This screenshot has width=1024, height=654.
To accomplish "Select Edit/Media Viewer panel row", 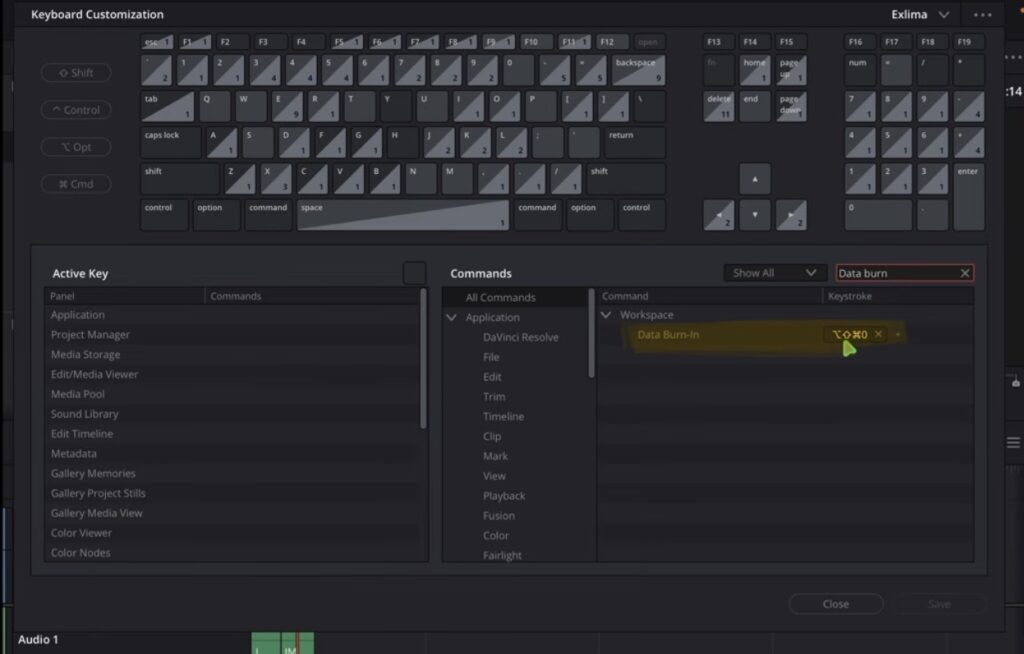I will click(232, 374).
